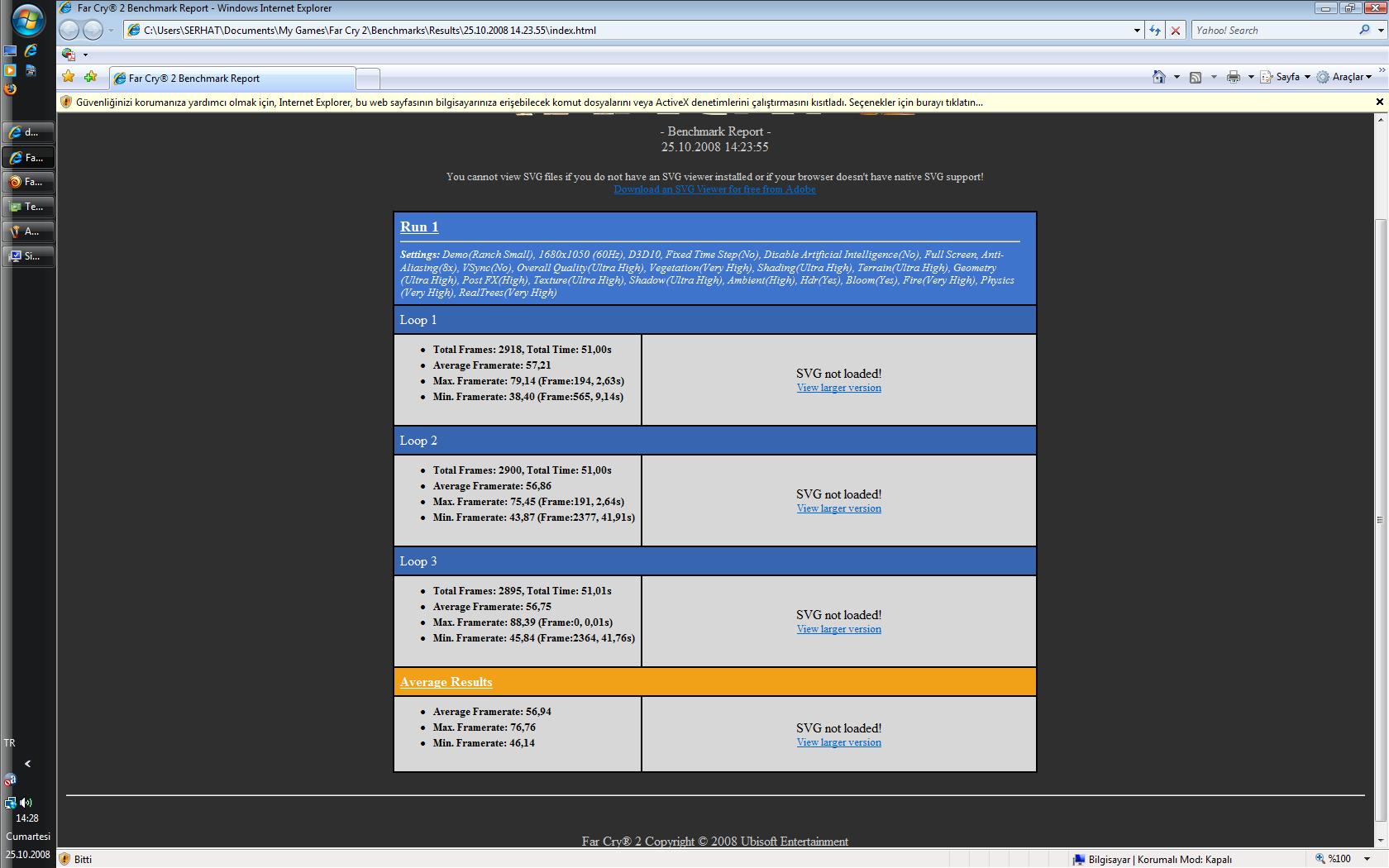
Task: Click the scroll up arrow of page scrollbar
Action: pyautogui.click(x=1379, y=120)
